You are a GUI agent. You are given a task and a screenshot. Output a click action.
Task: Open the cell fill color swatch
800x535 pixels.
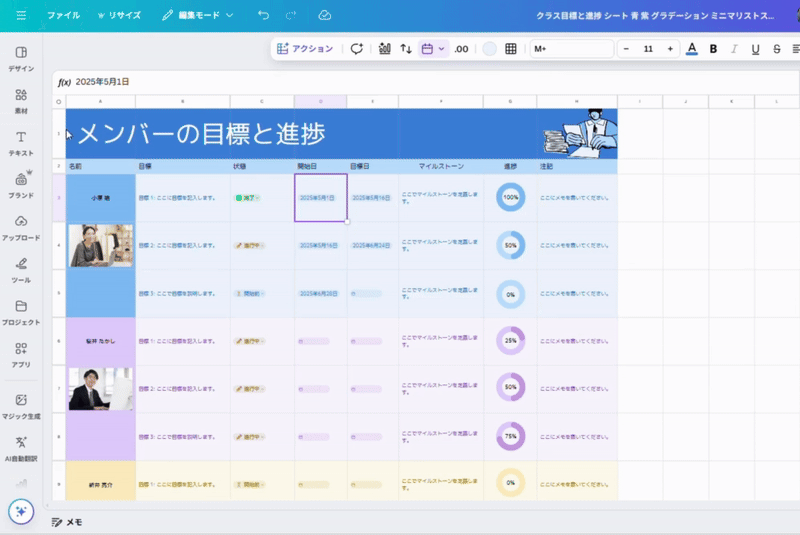[489, 48]
